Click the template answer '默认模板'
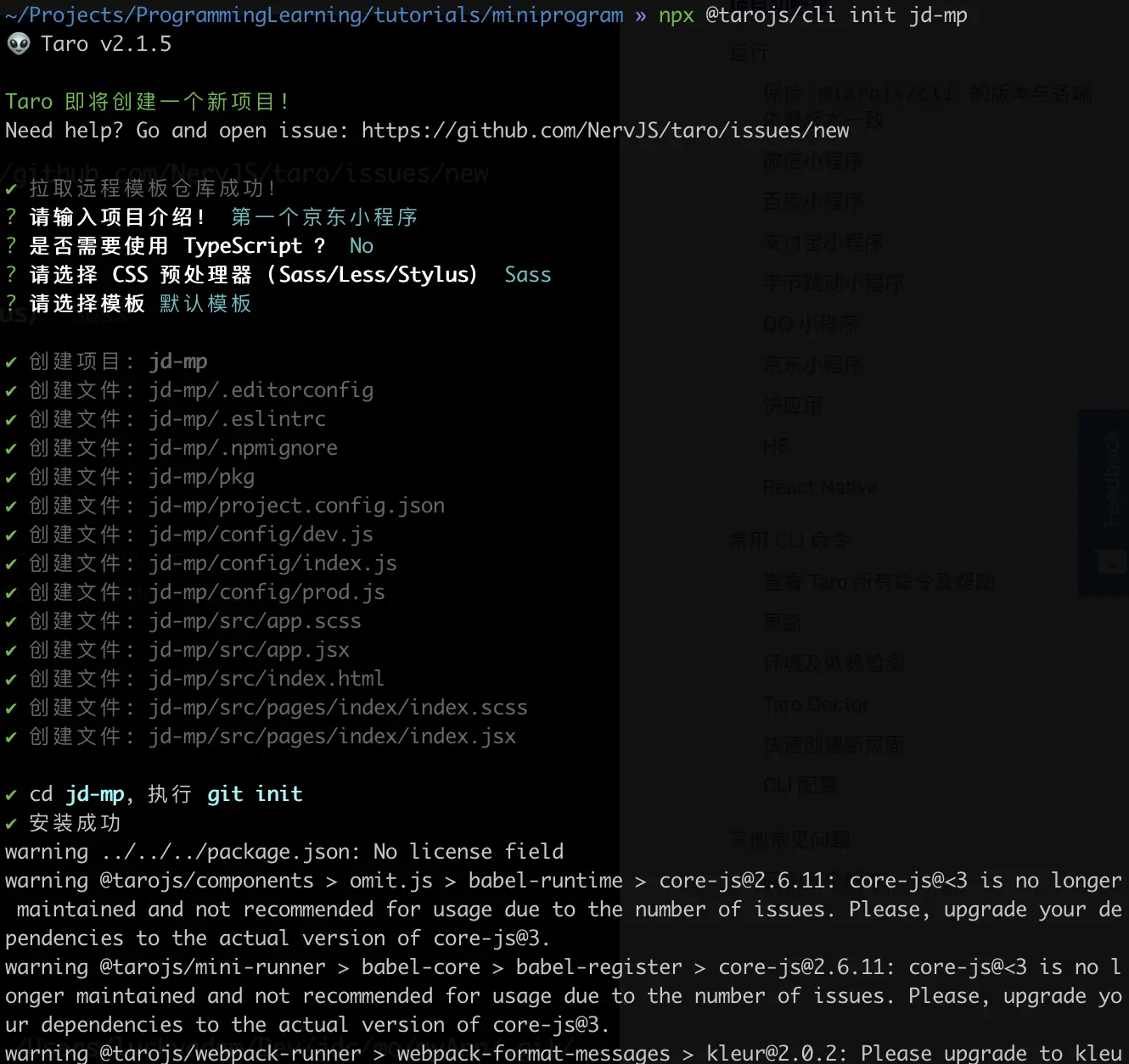This screenshot has width=1129, height=1064. click(x=205, y=304)
